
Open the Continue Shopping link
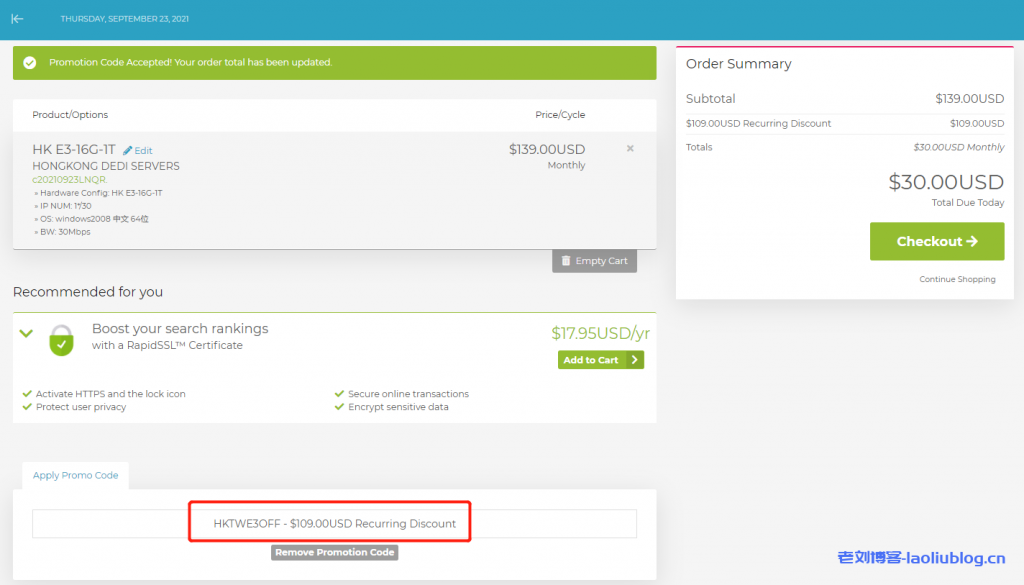coord(957,279)
